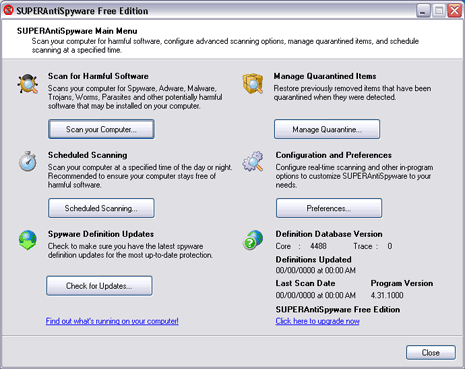Minimize the SUPERAntiSpyware window
This screenshot has height=369, width=465.
click(x=423, y=11)
